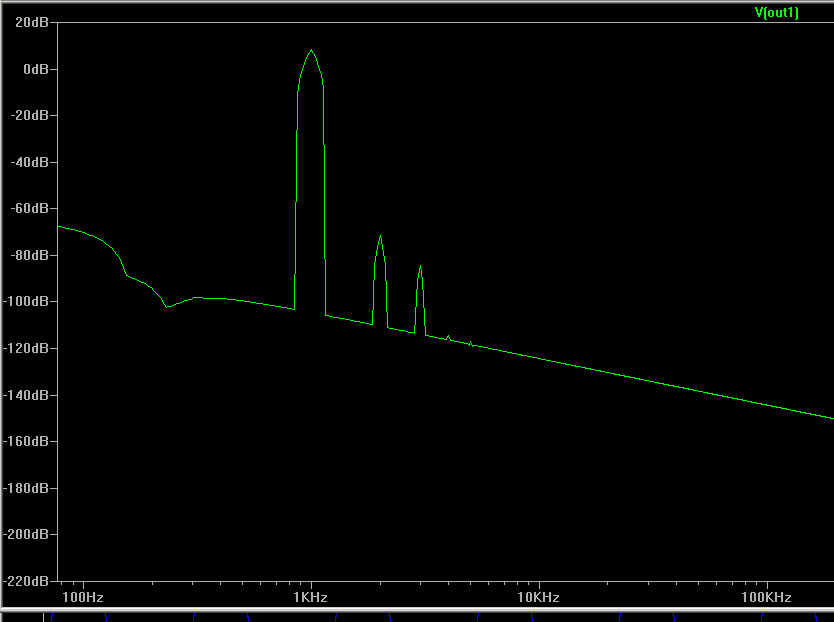Screen dimensions: 834x622
Task: Click the -220dB axis label
Action: click(x=26, y=581)
